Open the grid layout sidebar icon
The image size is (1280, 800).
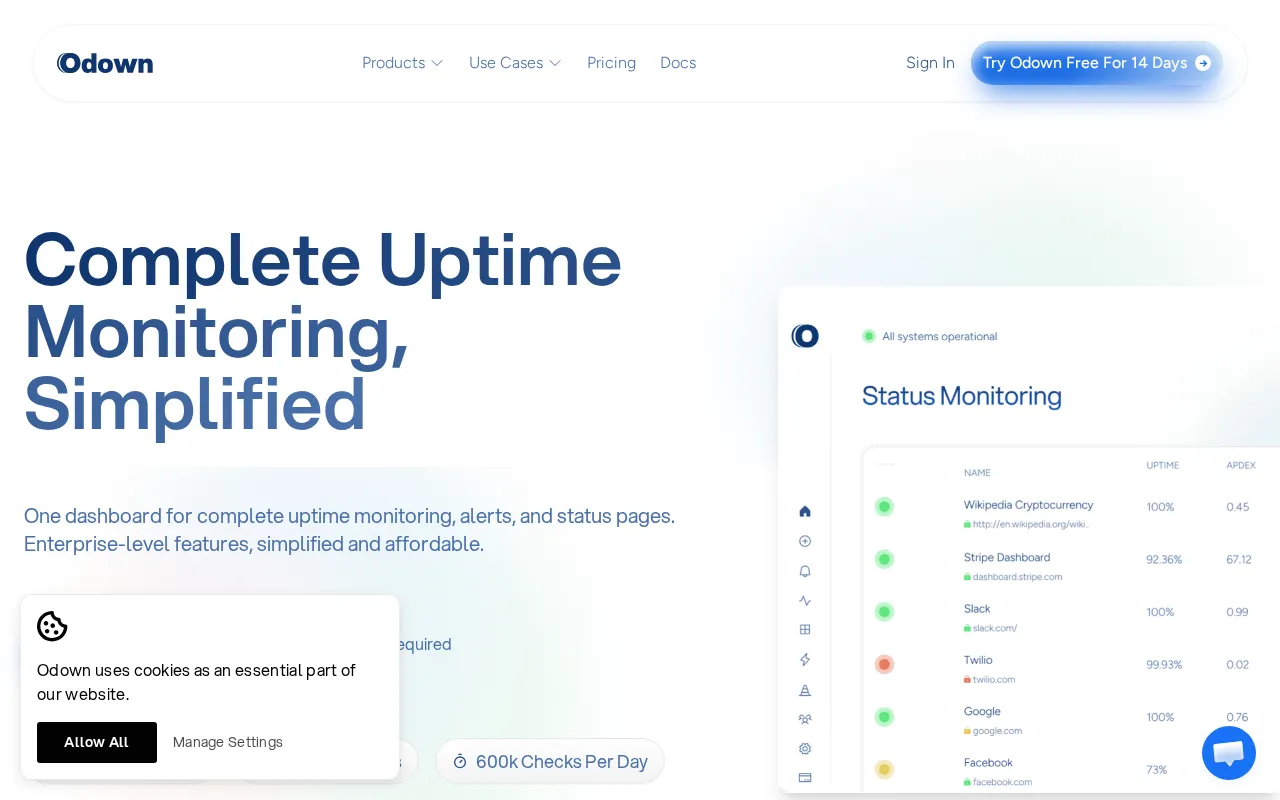(805, 630)
